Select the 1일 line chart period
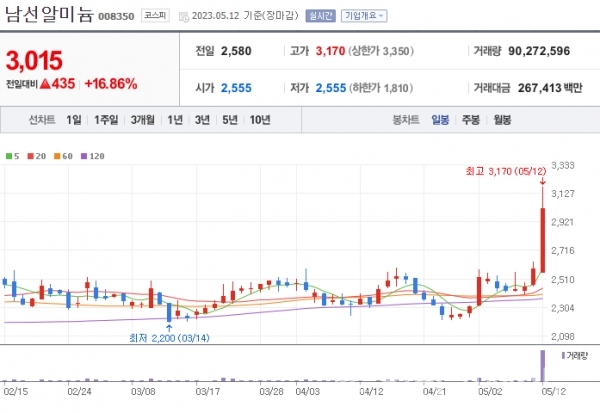 [x=74, y=120]
